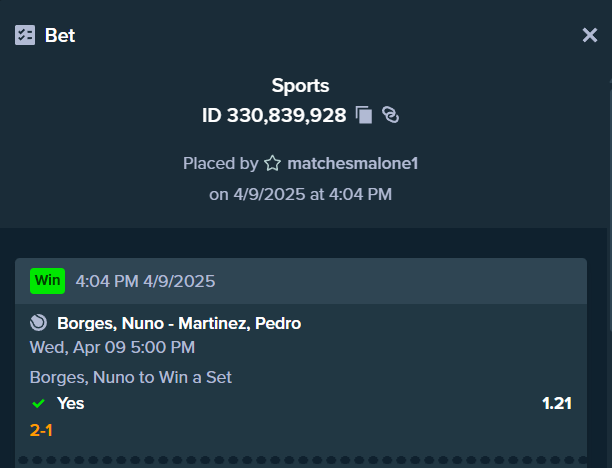Click the Bet modal title

coord(60,36)
